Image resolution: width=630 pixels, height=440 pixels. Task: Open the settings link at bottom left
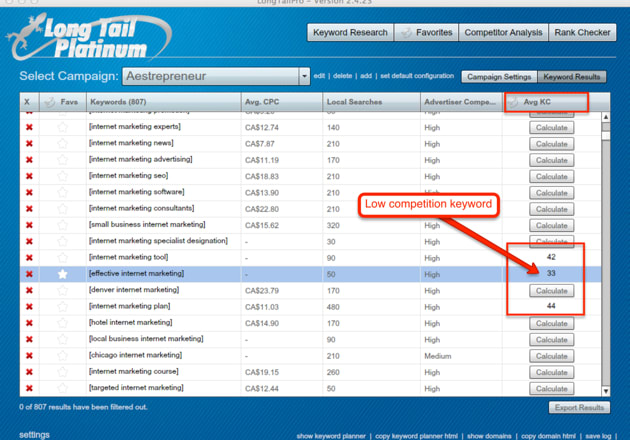[34, 435]
